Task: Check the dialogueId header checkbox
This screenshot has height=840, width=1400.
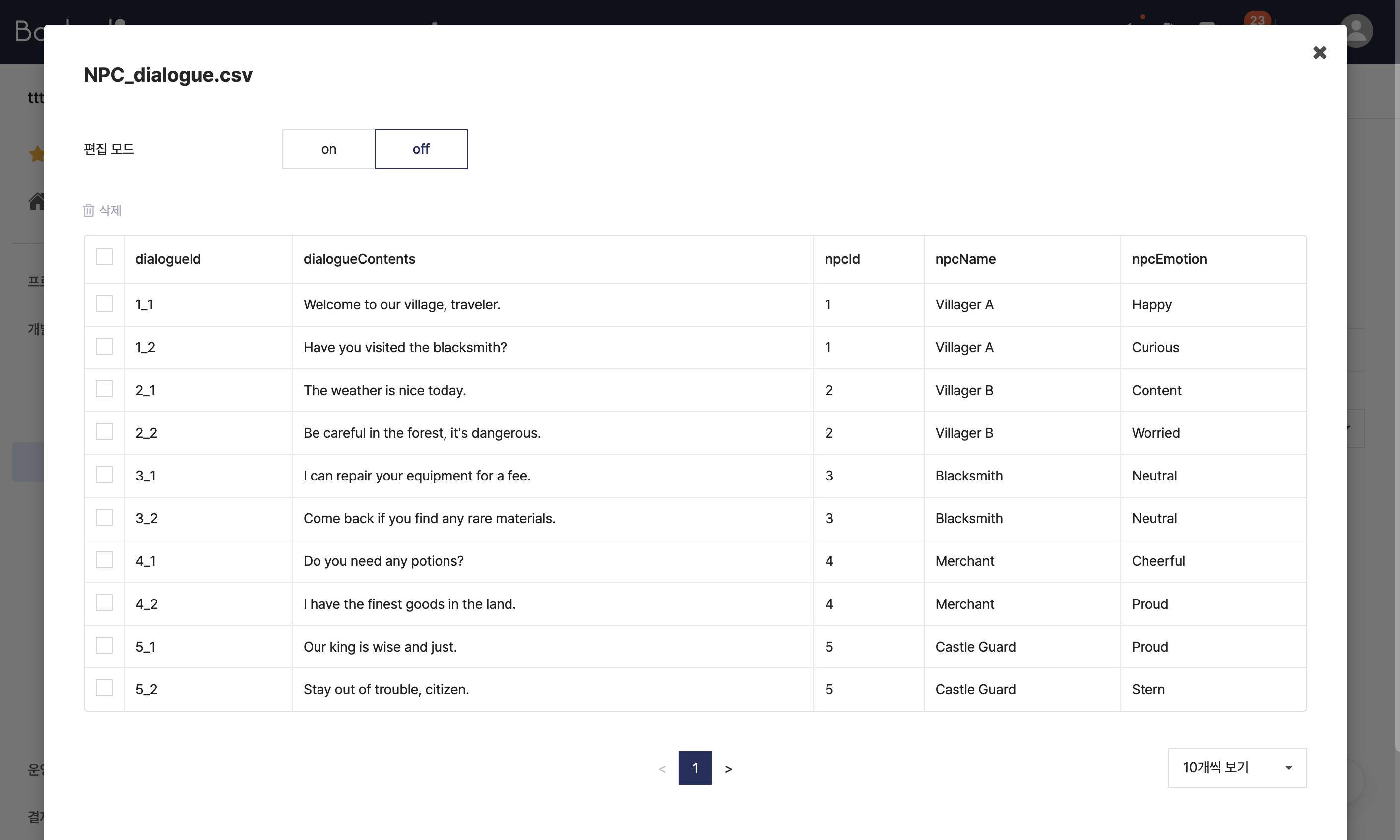Action: click(104, 258)
